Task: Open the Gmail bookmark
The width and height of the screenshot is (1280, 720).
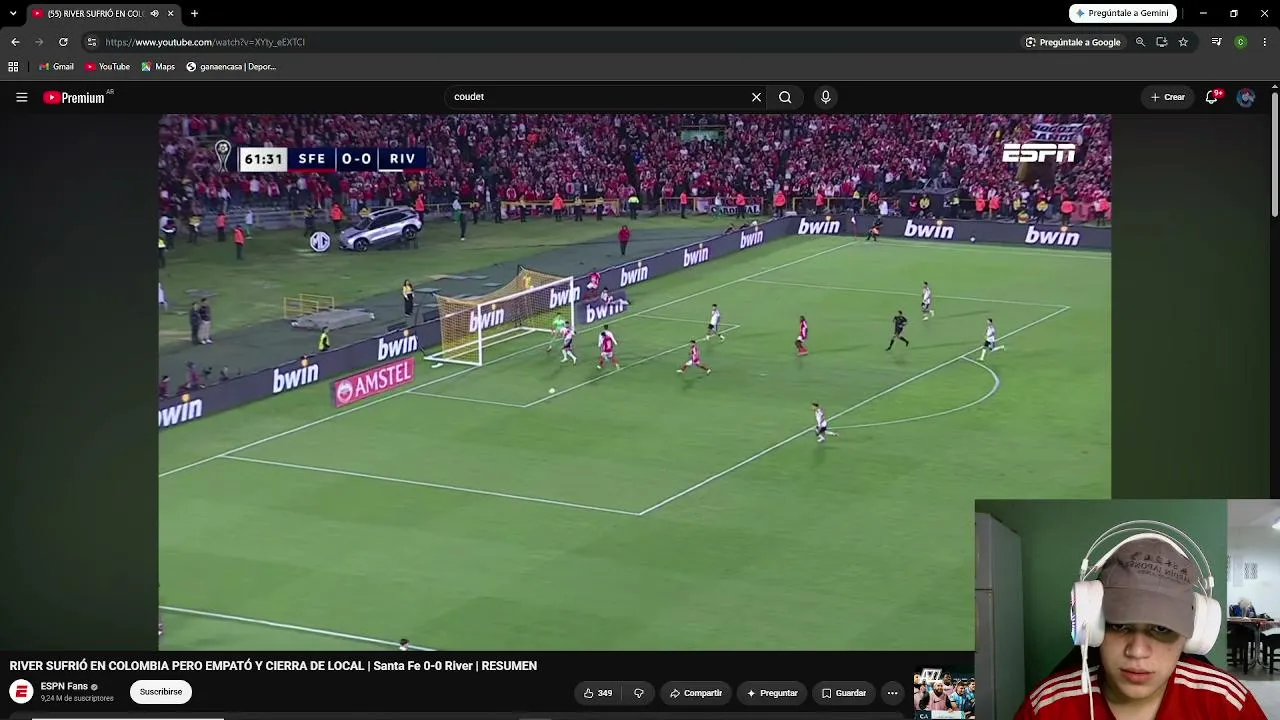Action: (x=56, y=67)
